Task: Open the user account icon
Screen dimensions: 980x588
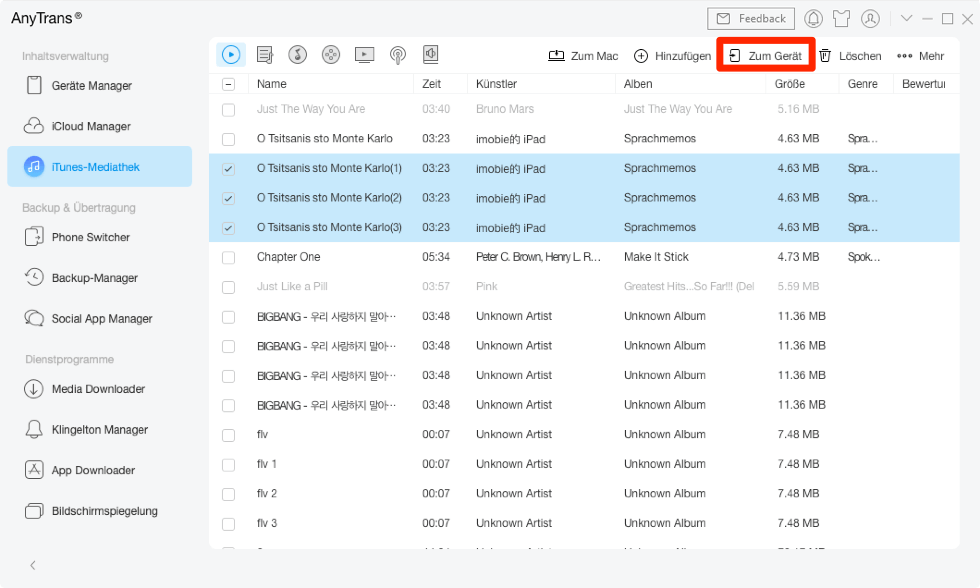Action: click(x=871, y=18)
